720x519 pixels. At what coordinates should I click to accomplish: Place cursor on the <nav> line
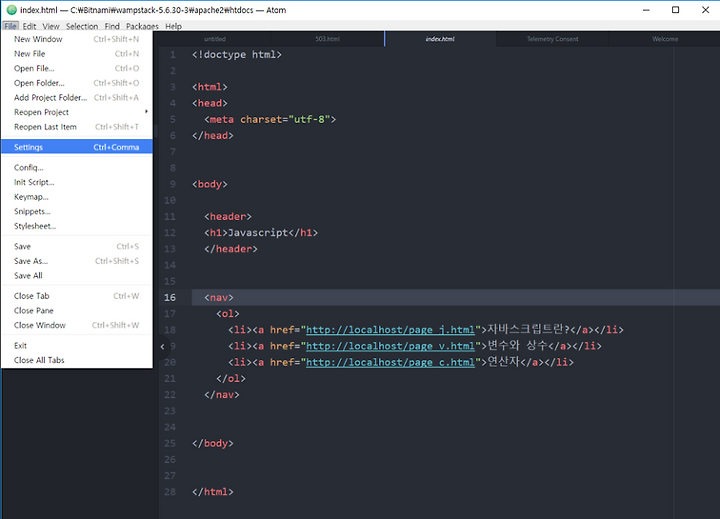pos(219,298)
